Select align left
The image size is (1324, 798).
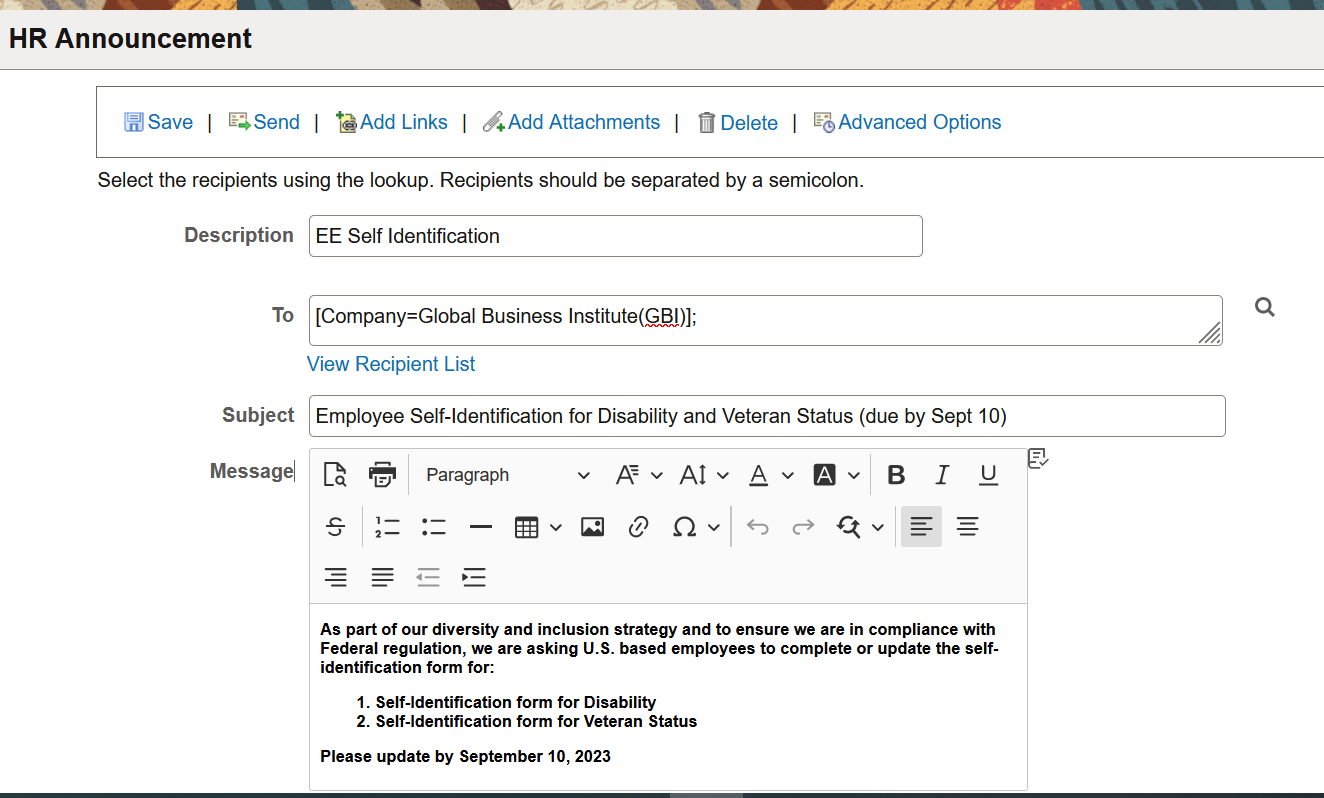921,527
